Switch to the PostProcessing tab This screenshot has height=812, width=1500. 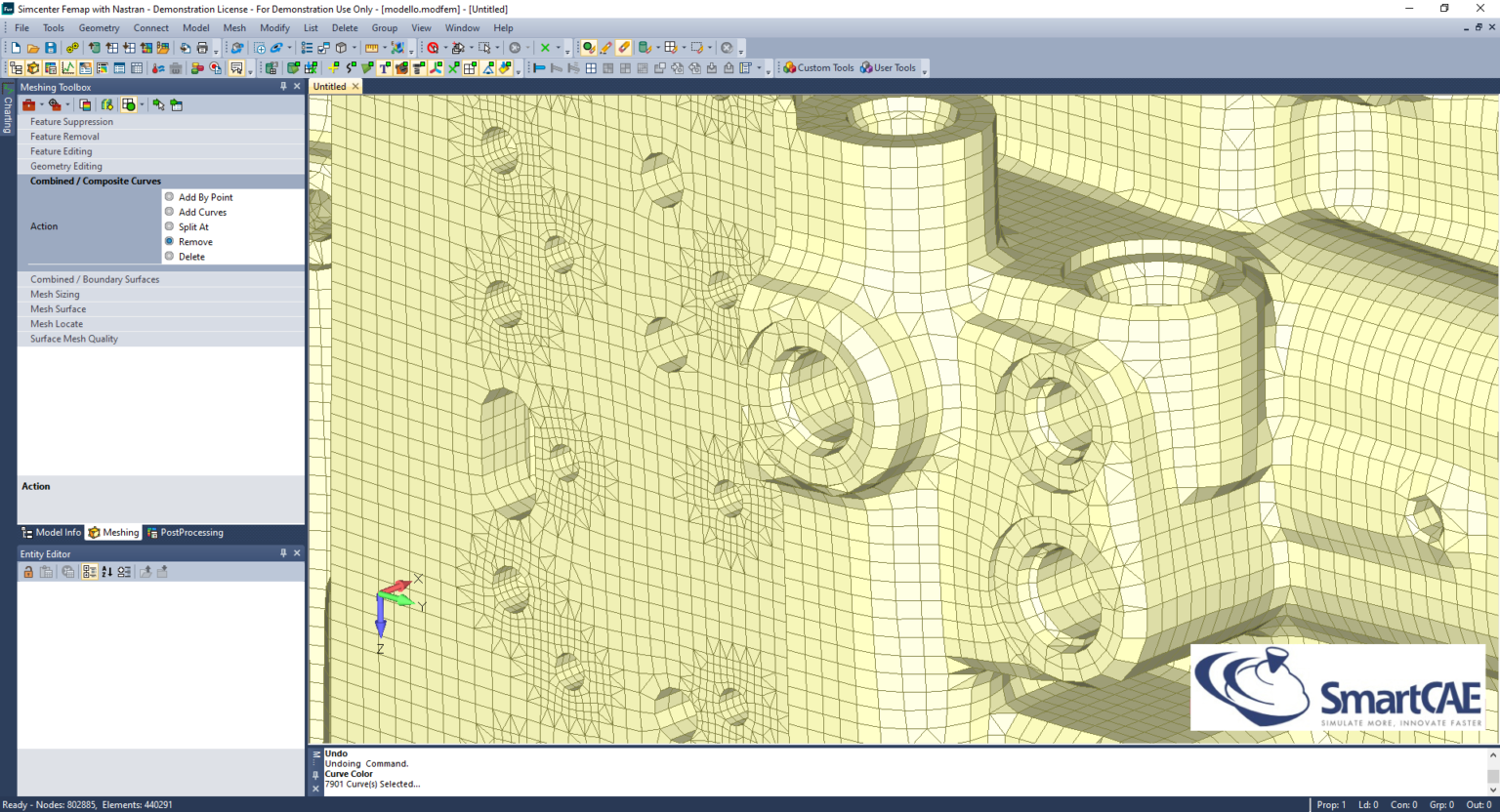[x=185, y=532]
